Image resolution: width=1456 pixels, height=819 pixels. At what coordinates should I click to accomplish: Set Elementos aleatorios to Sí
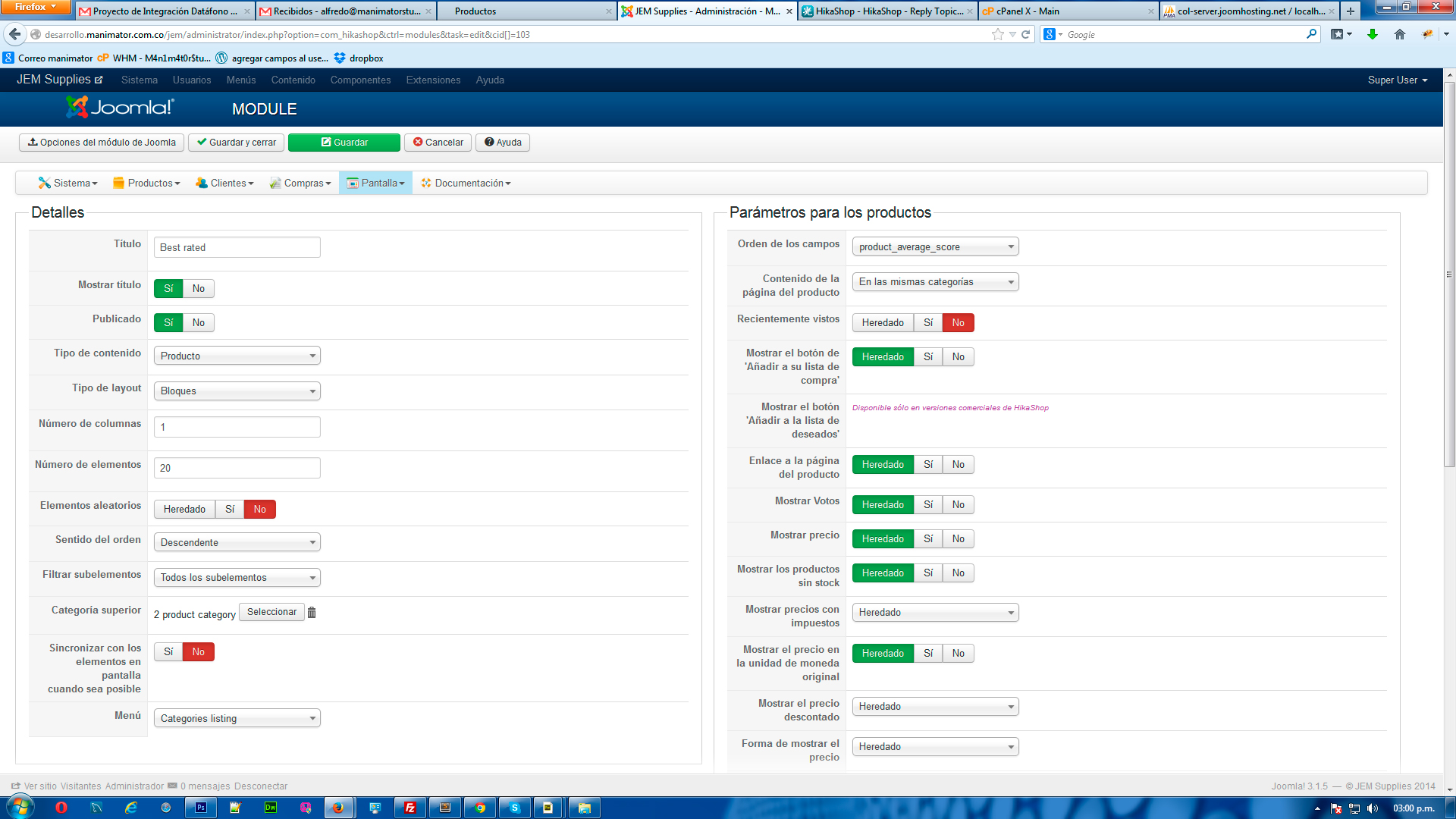pyautogui.click(x=230, y=510)
